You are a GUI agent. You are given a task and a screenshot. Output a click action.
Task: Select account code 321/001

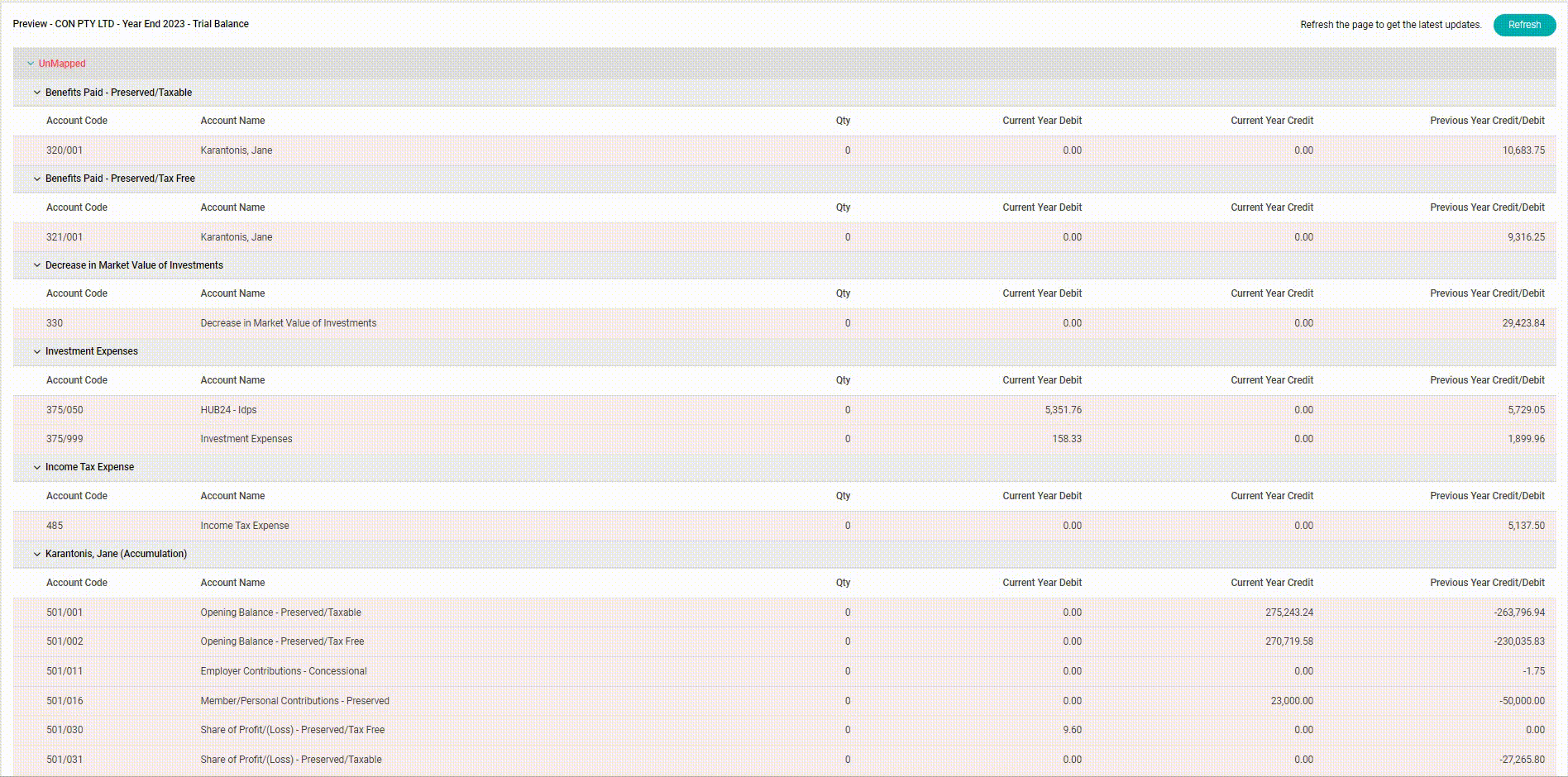65,237
